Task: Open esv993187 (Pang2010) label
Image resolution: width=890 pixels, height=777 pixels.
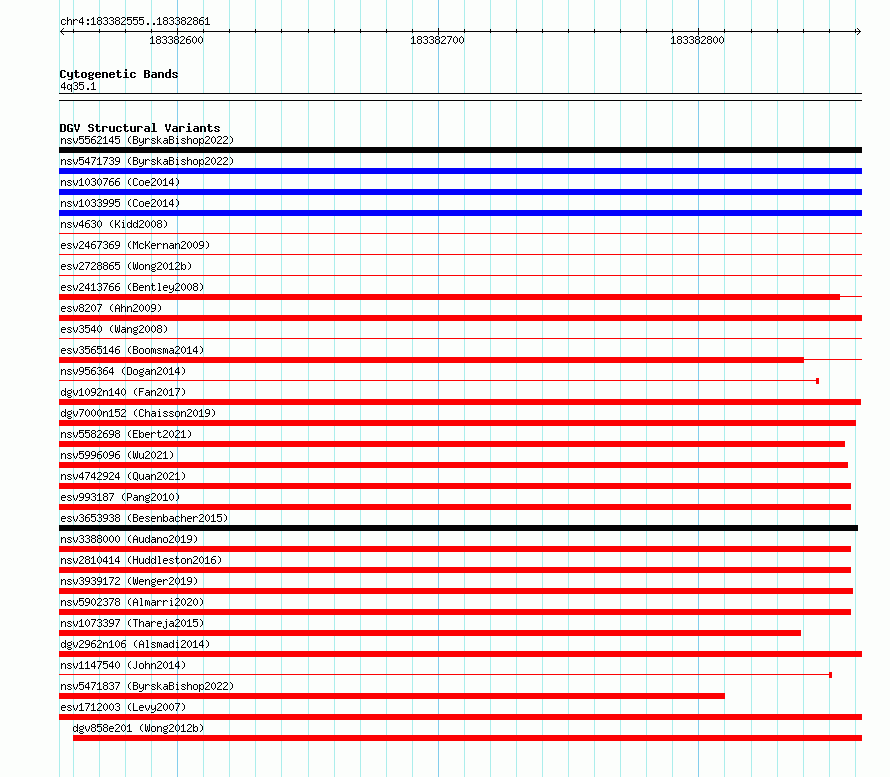Action: [x=120, y=497]
